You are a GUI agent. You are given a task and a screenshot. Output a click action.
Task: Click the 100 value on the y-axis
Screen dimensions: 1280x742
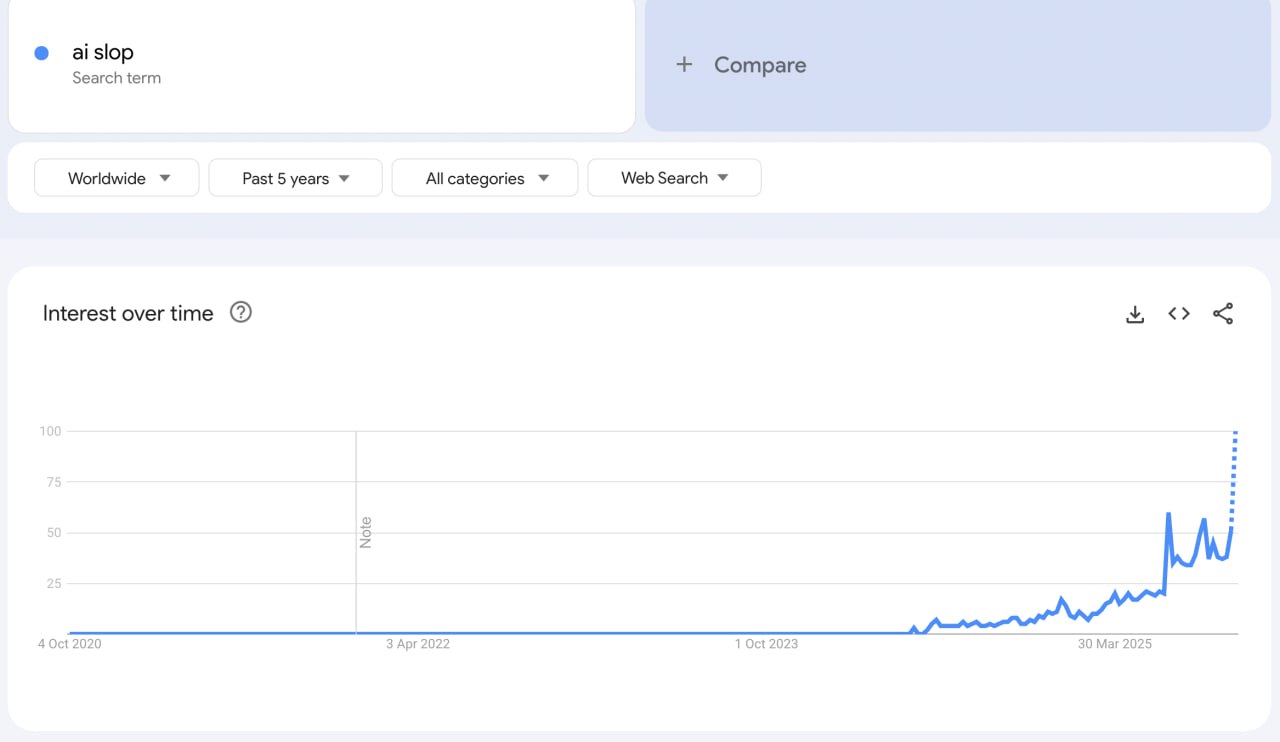[50, 431]
